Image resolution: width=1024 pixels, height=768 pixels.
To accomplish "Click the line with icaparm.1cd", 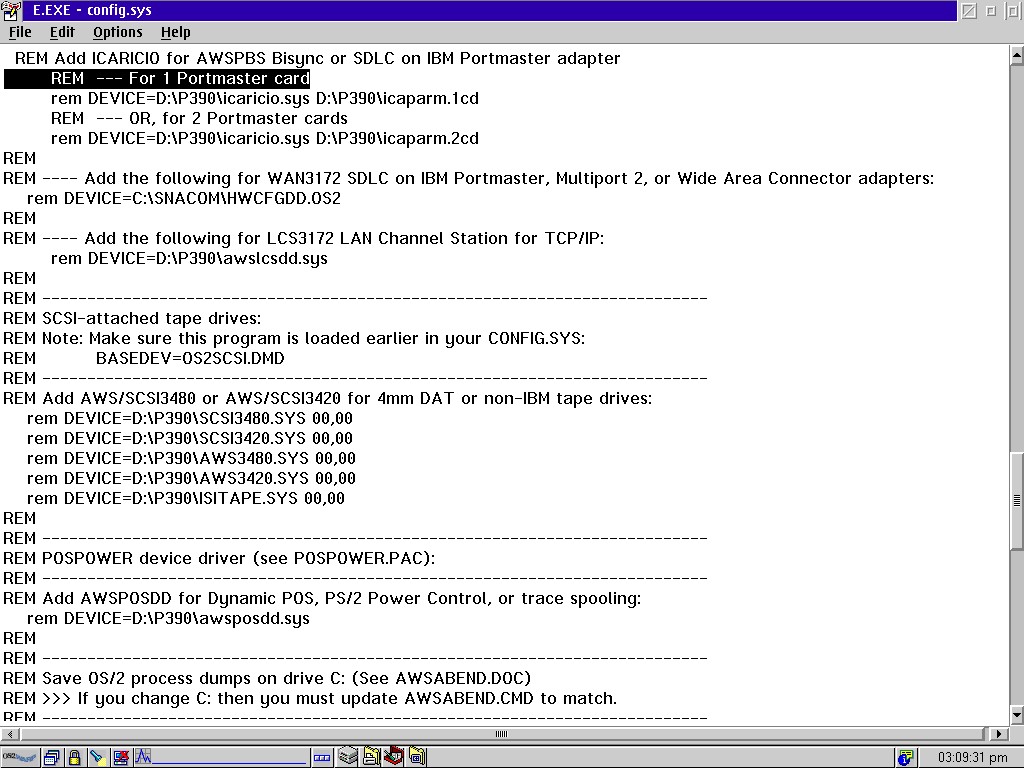I will pyautogui.click(x=264, y=99).
